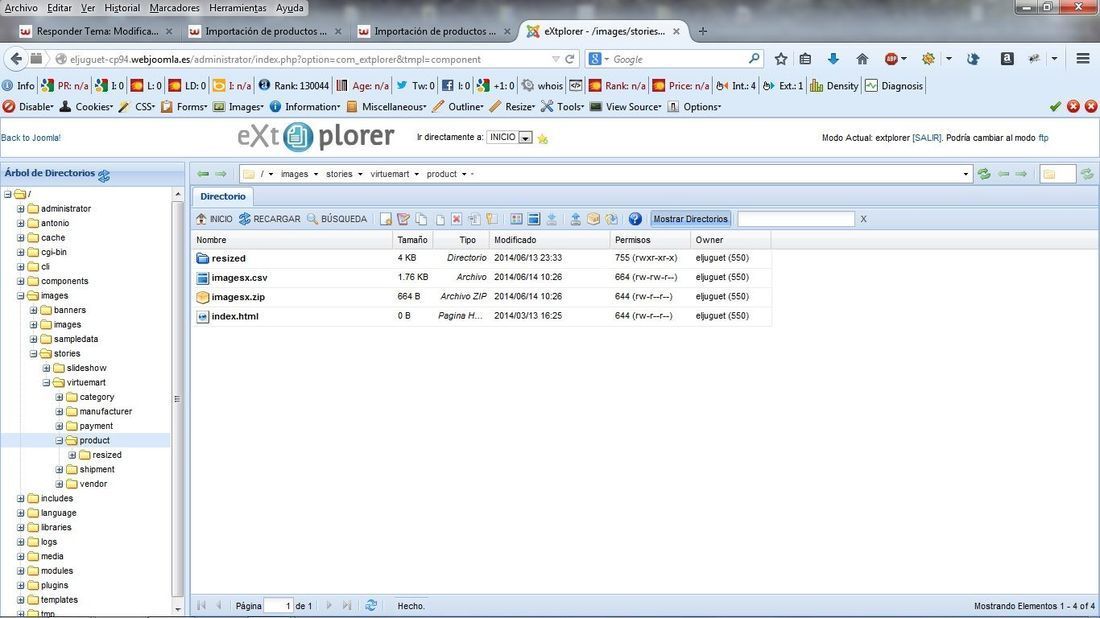Sort by Tamaño column header
This screenshot has width=1100, height=618.
412,240
